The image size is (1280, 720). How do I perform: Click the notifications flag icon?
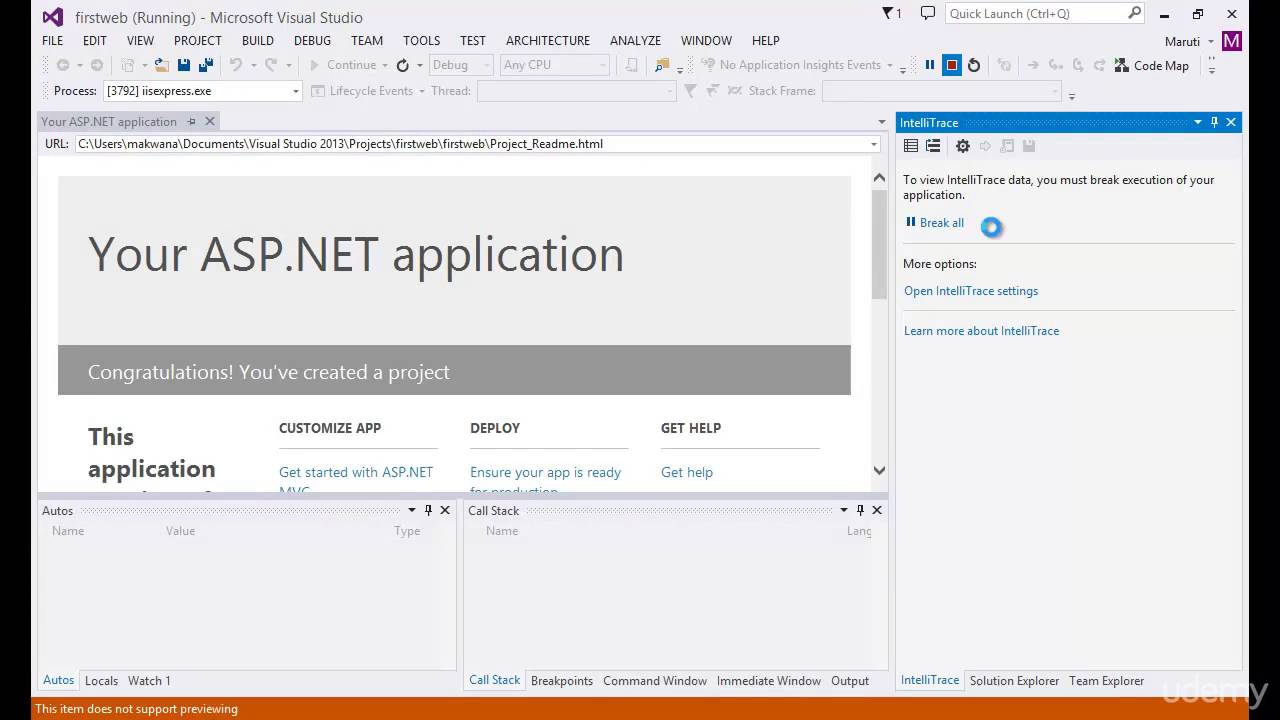(892, 14)
